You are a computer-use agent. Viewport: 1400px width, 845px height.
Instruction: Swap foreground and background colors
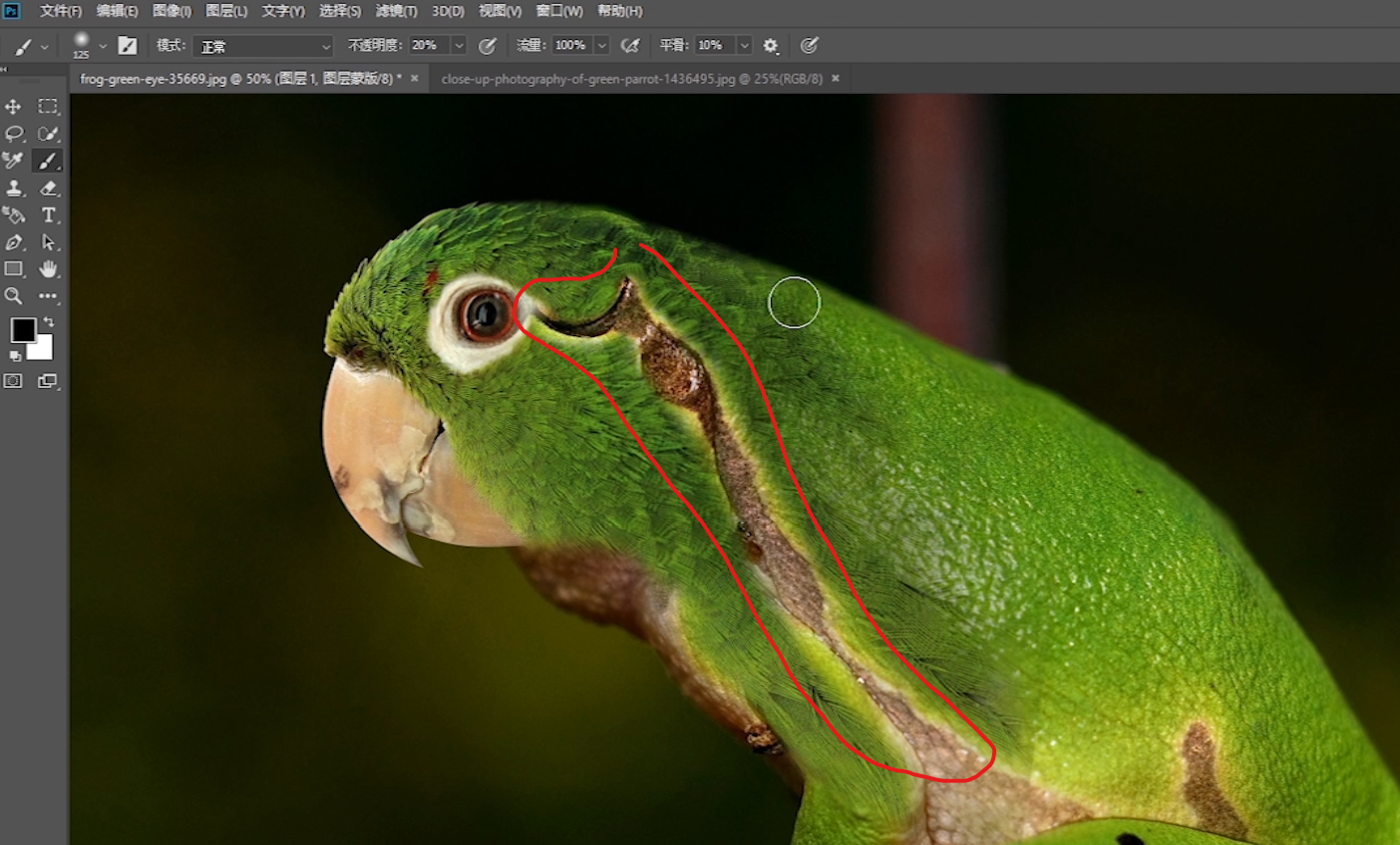pos(49,322)
